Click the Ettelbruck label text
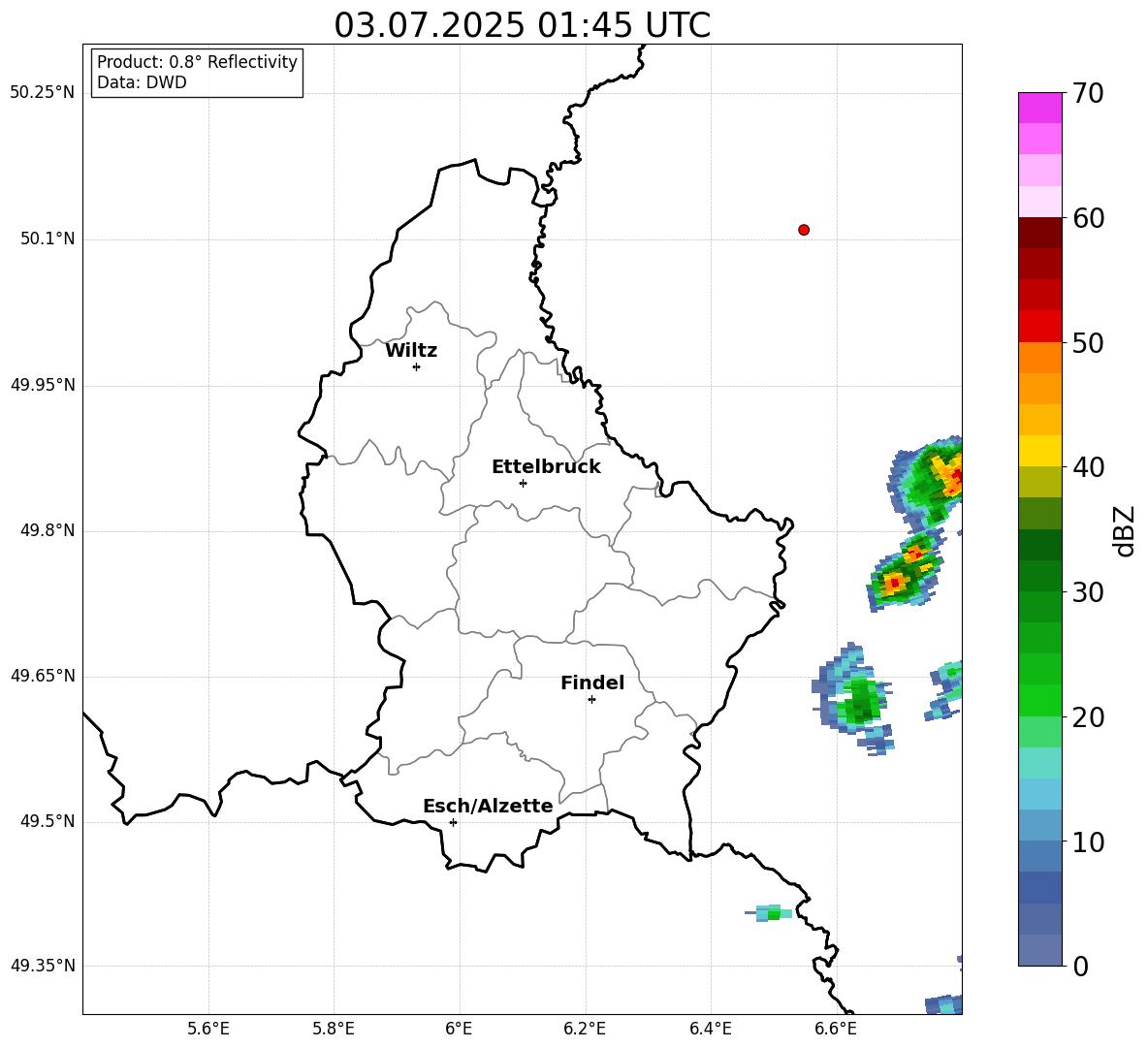Screen dimensions: 1148x1048 click(546, 467)
